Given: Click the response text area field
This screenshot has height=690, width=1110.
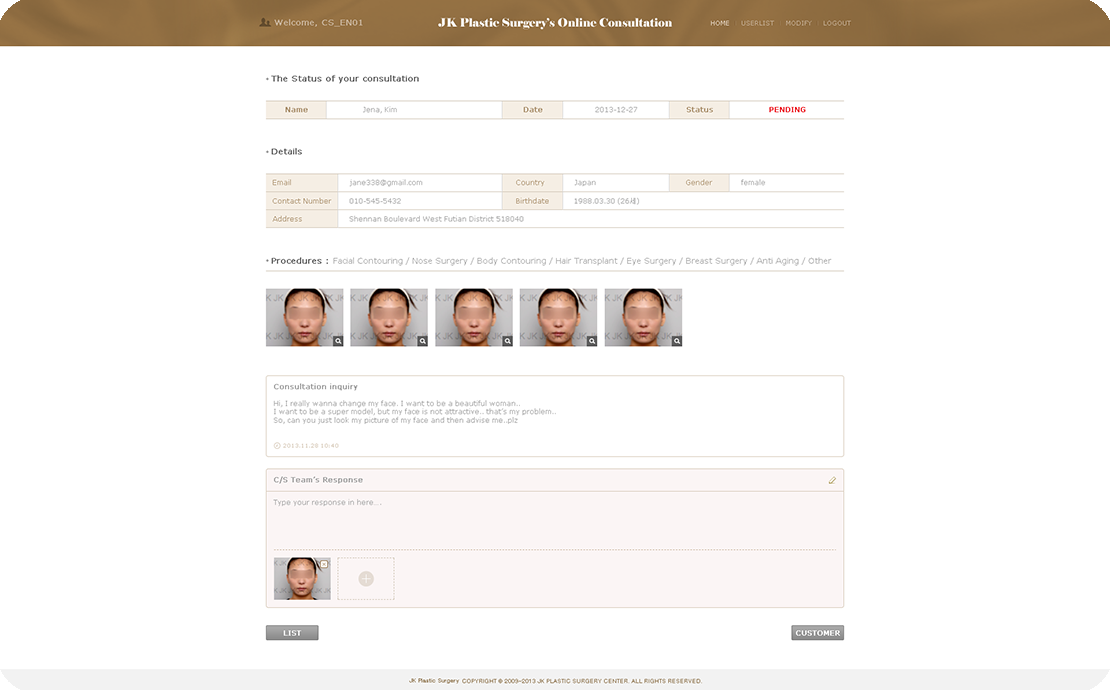Looking at the screenshot, I should (x=555, y=521).
